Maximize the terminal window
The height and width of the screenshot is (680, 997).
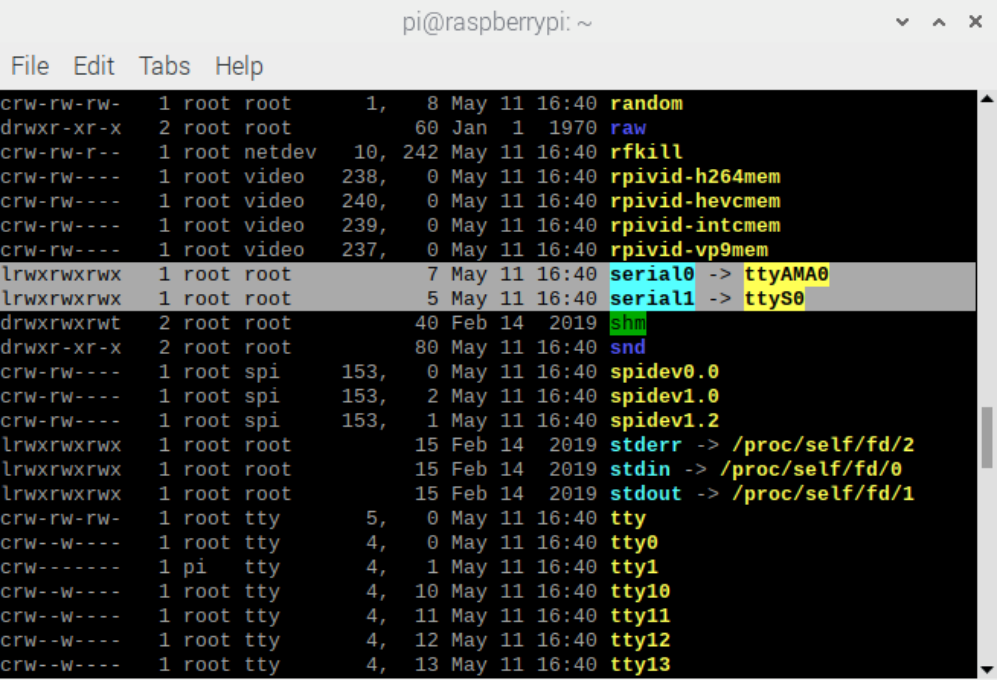939,22
